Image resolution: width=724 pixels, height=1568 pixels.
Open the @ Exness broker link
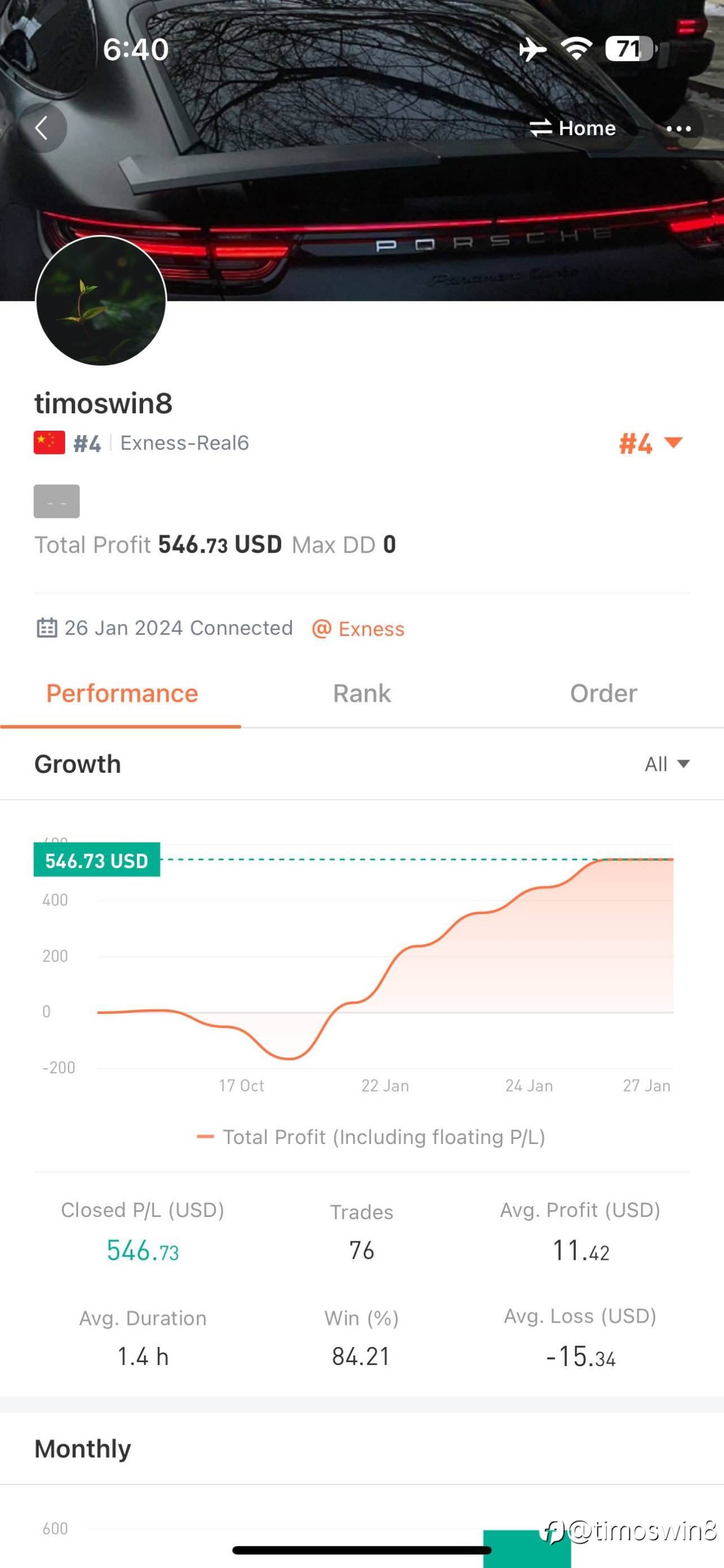point(358,629)
